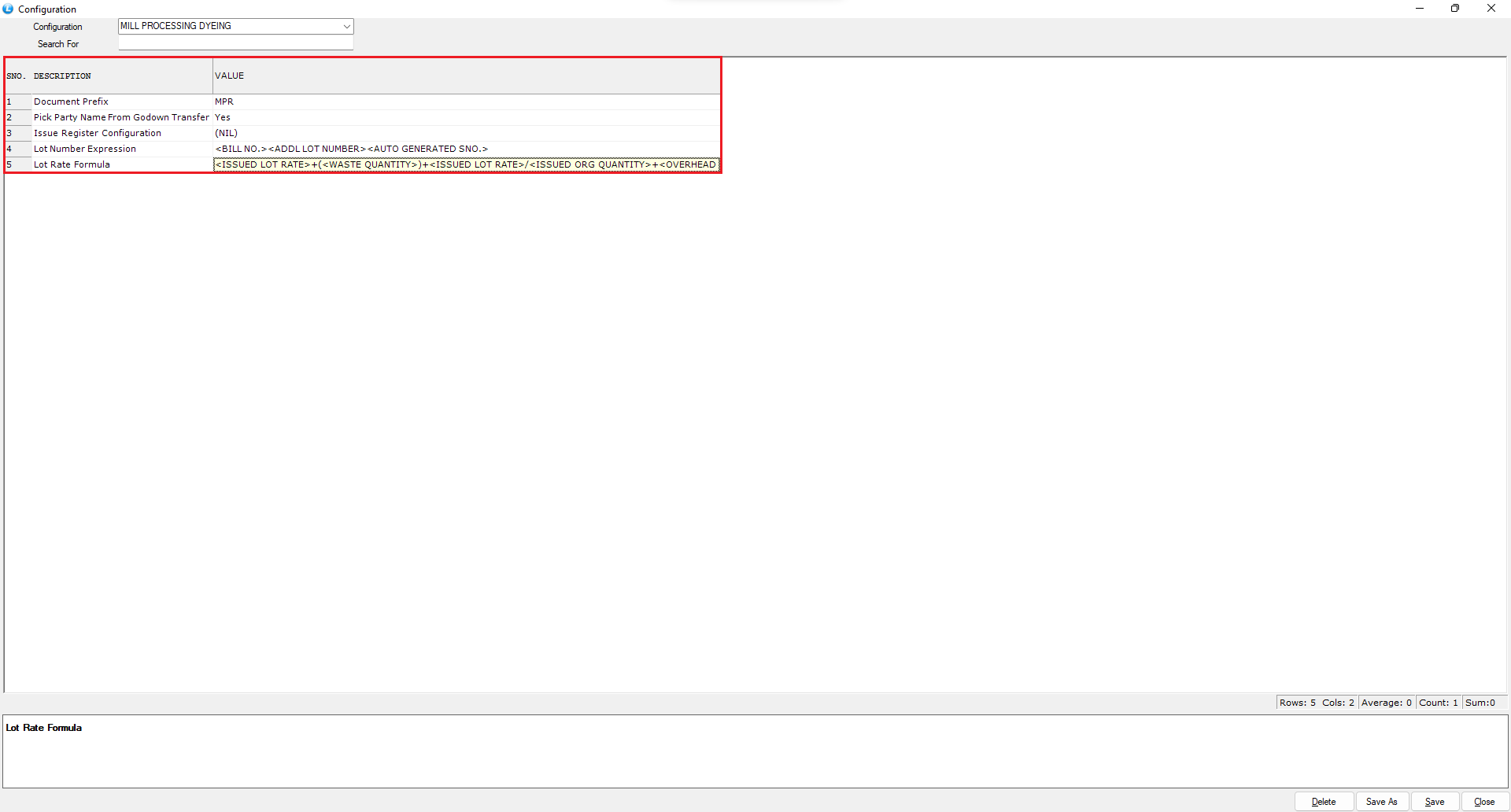
Task: Click the SNO. column header
Action: click(16, 76)
